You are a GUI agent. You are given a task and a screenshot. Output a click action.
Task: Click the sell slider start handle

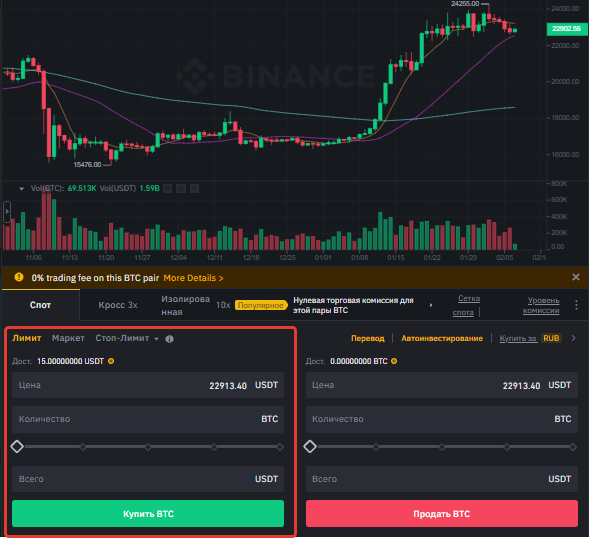pos(310,447)
